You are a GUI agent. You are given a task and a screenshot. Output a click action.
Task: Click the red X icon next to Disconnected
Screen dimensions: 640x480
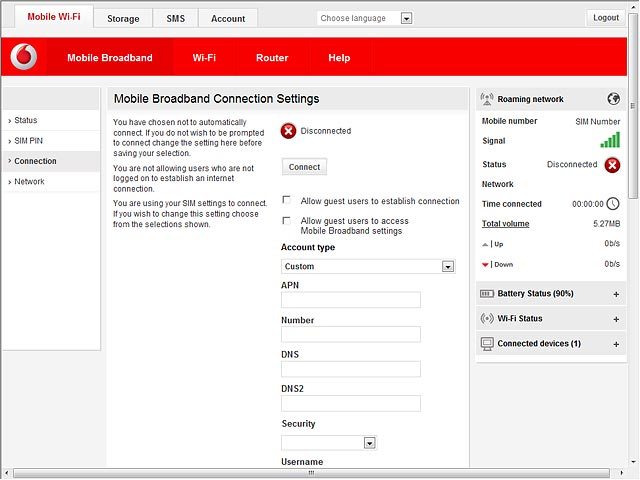(288, 131)
